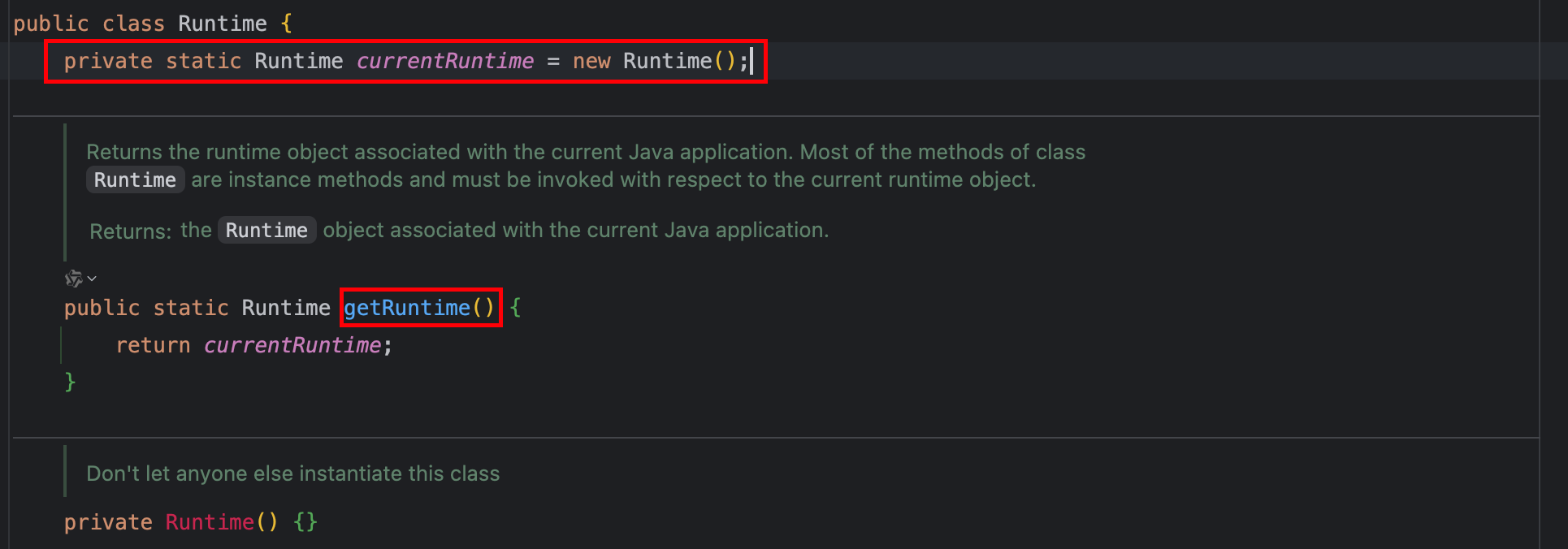Click the red Runtime constructor name
1568x549 pixels.
pos(209,522)
